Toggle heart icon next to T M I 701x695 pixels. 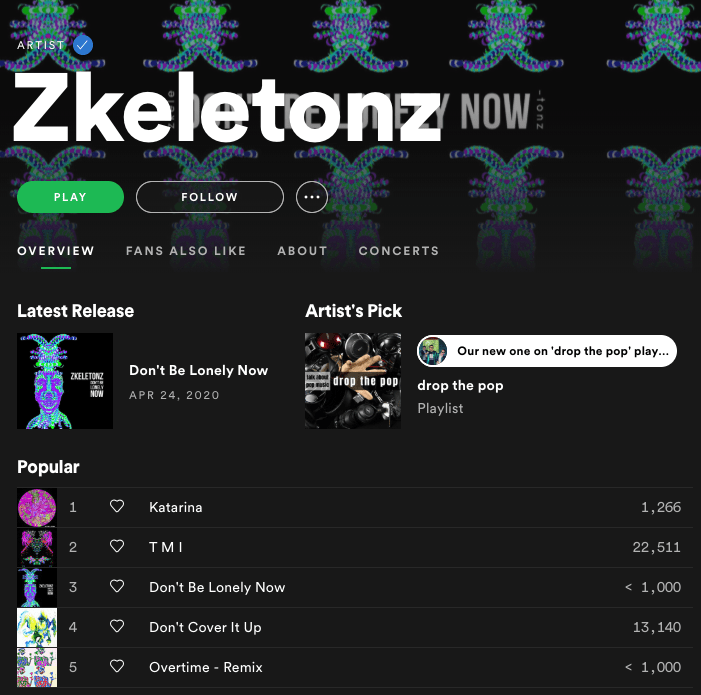pyautogui.click(x=117, y=546)
